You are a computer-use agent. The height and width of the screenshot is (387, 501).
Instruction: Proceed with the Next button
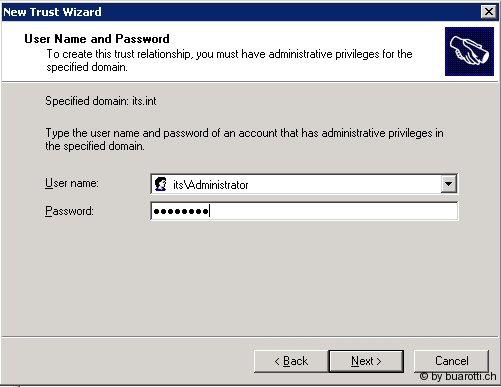pyautogui.click(x=366, y=361)
